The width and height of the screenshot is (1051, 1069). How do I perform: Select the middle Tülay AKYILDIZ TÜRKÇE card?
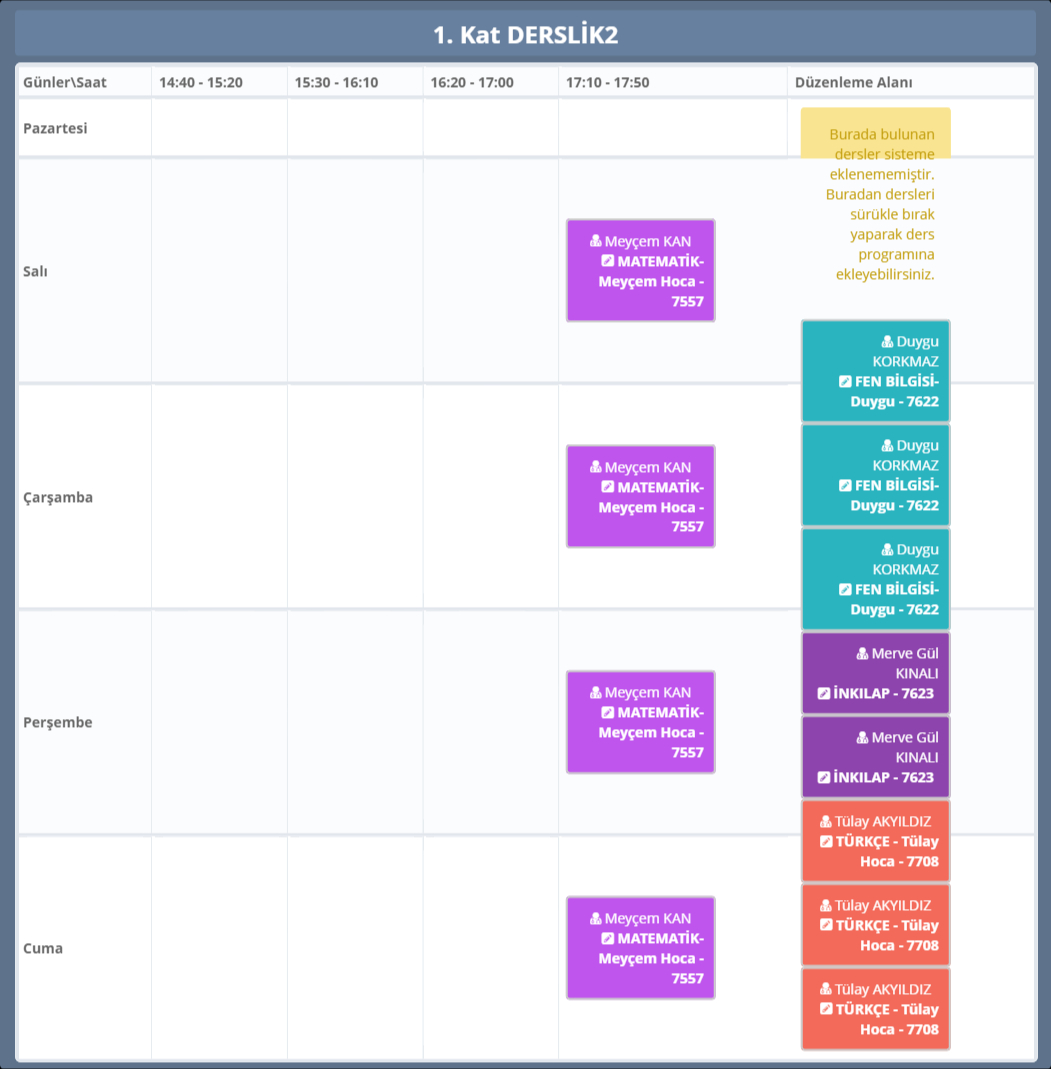coord(876,925)
